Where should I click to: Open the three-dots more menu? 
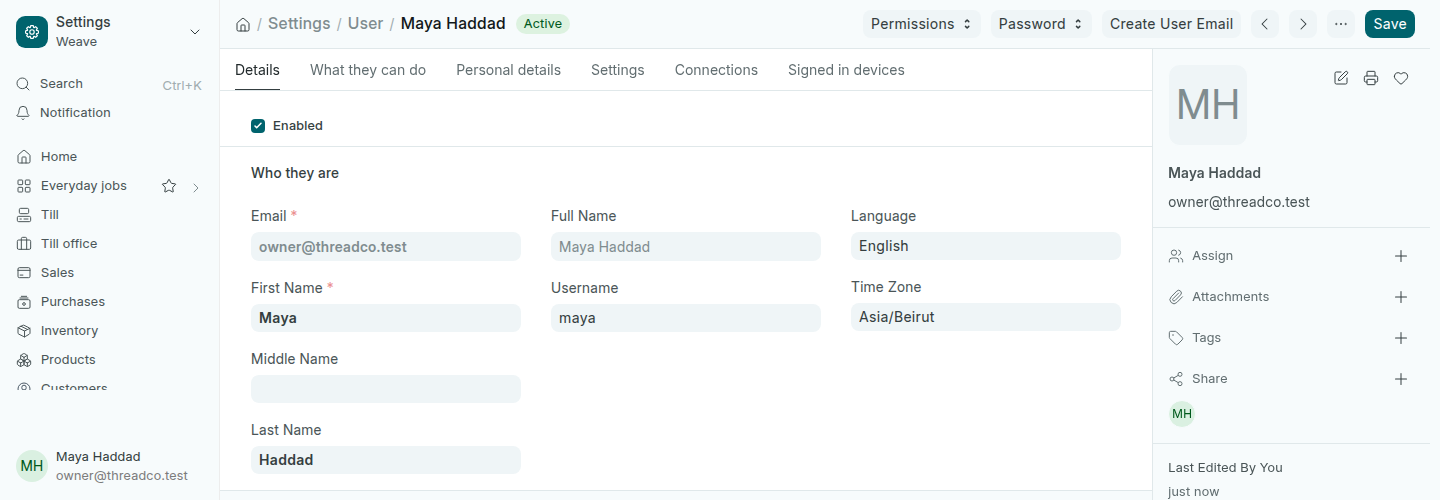coord(1341,24)
